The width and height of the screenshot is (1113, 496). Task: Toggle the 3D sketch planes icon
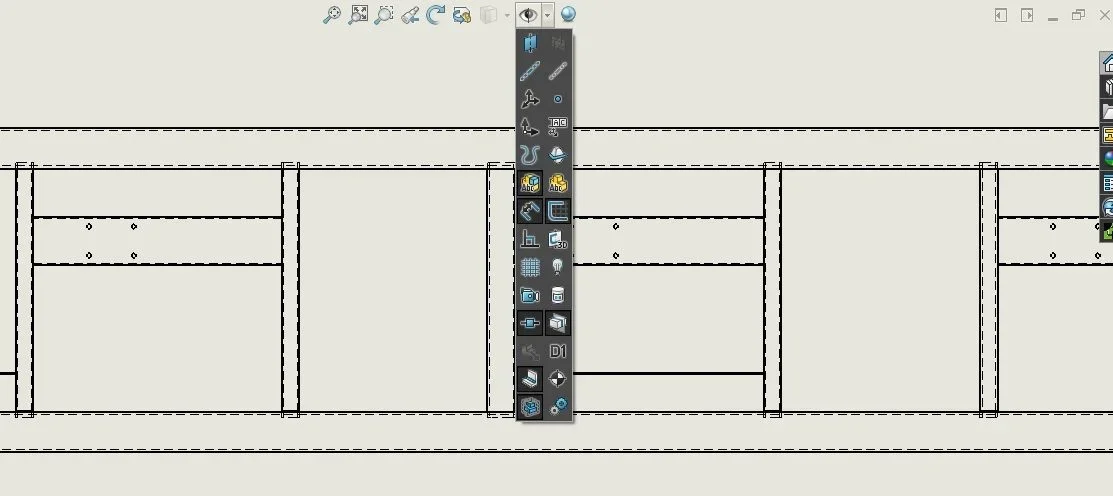pyautogui.click(x=558, y=239)
